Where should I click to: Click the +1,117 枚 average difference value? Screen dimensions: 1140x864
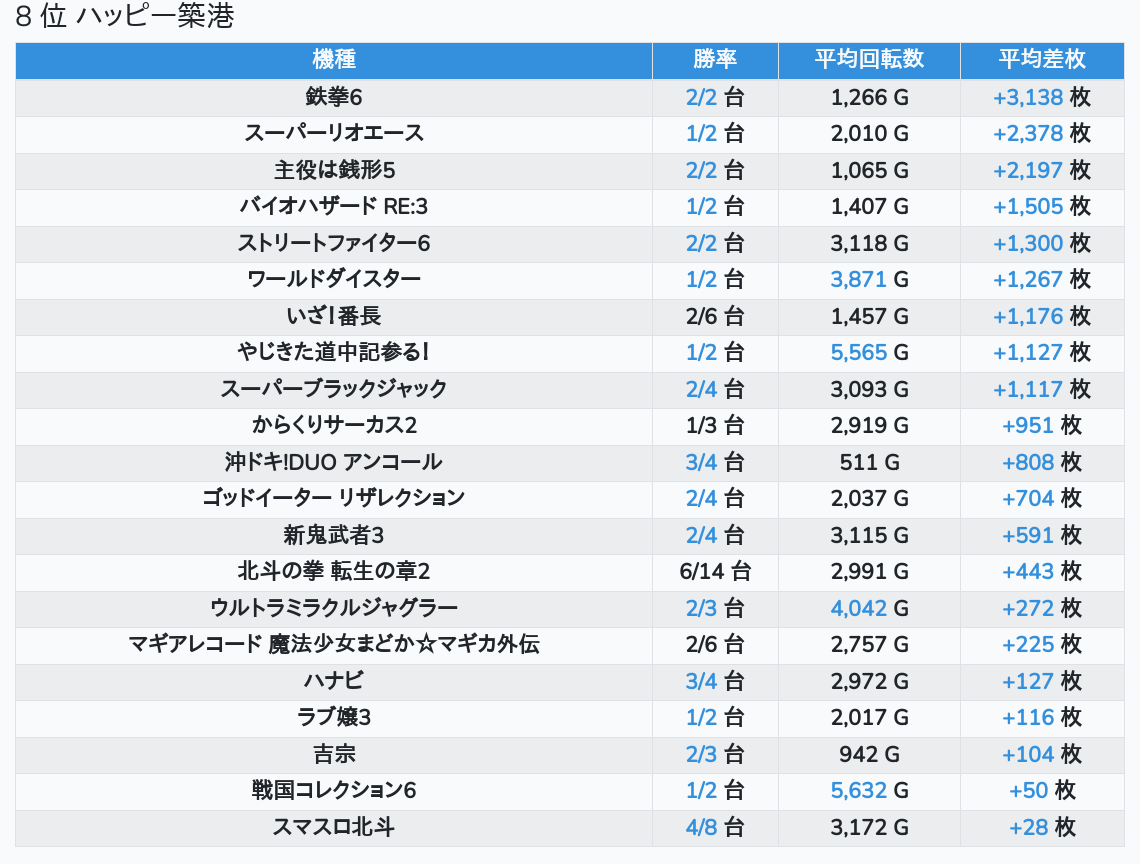tap(1042, 389)
